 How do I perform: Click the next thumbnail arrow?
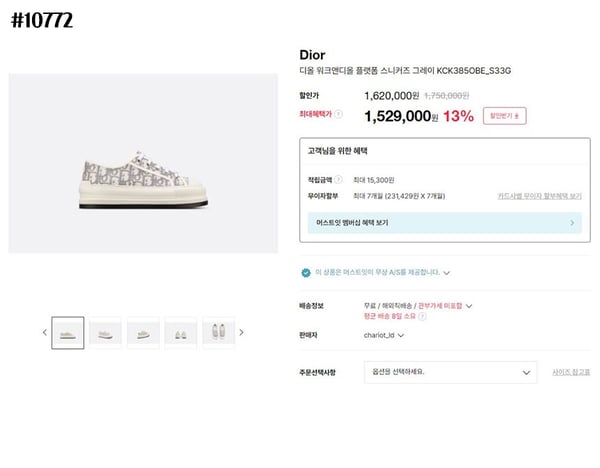(241, 332)
